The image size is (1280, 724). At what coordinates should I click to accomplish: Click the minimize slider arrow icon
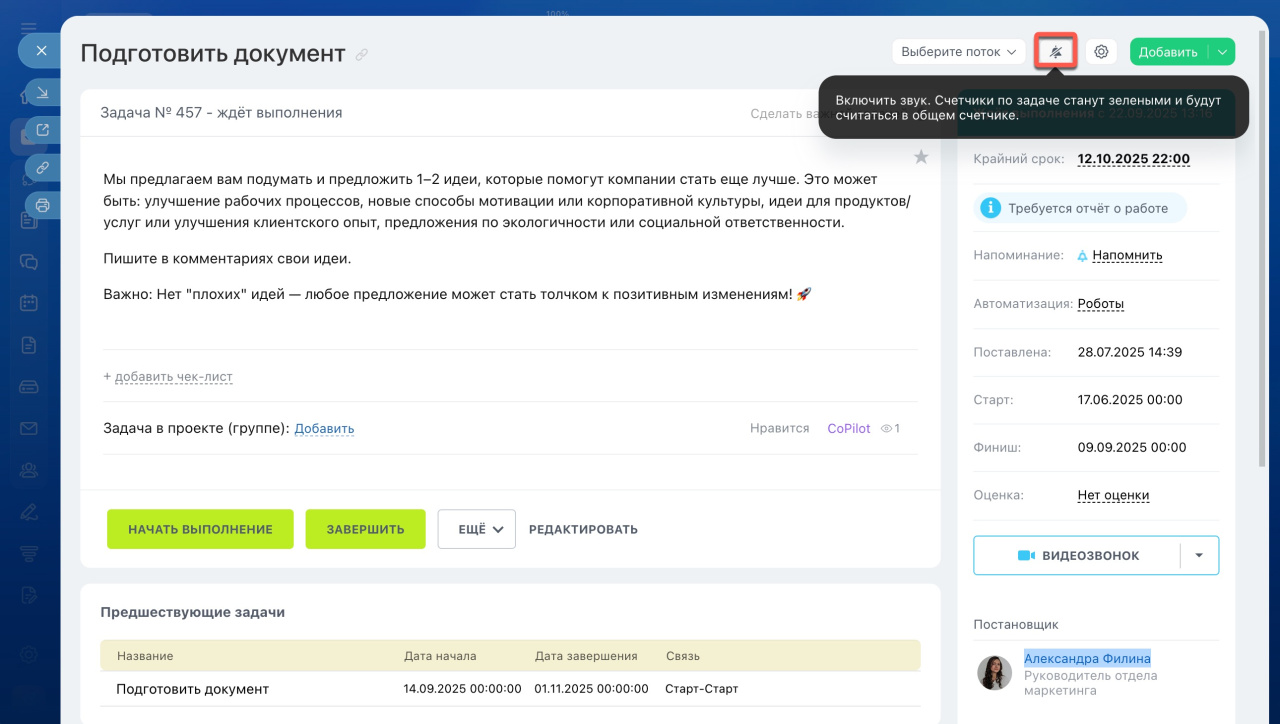43,93
